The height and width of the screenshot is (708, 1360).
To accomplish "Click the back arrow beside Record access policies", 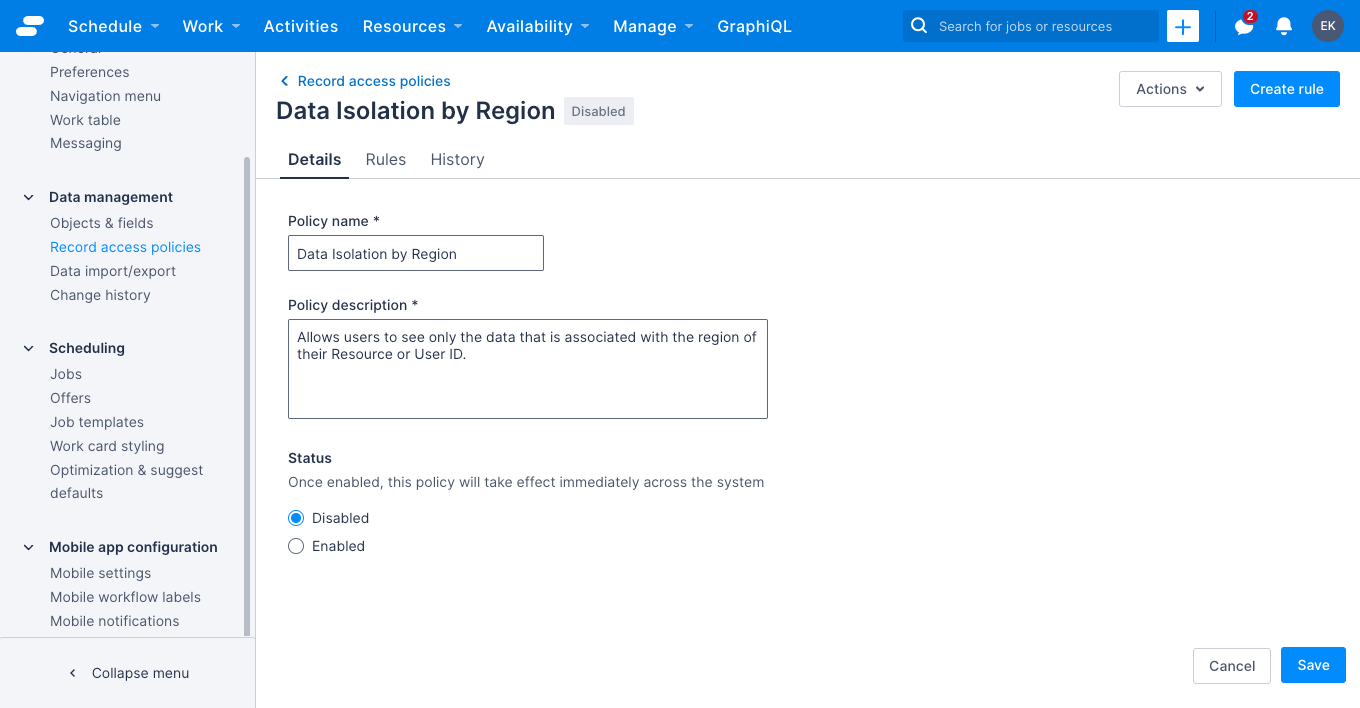I will tap(283, 81).
